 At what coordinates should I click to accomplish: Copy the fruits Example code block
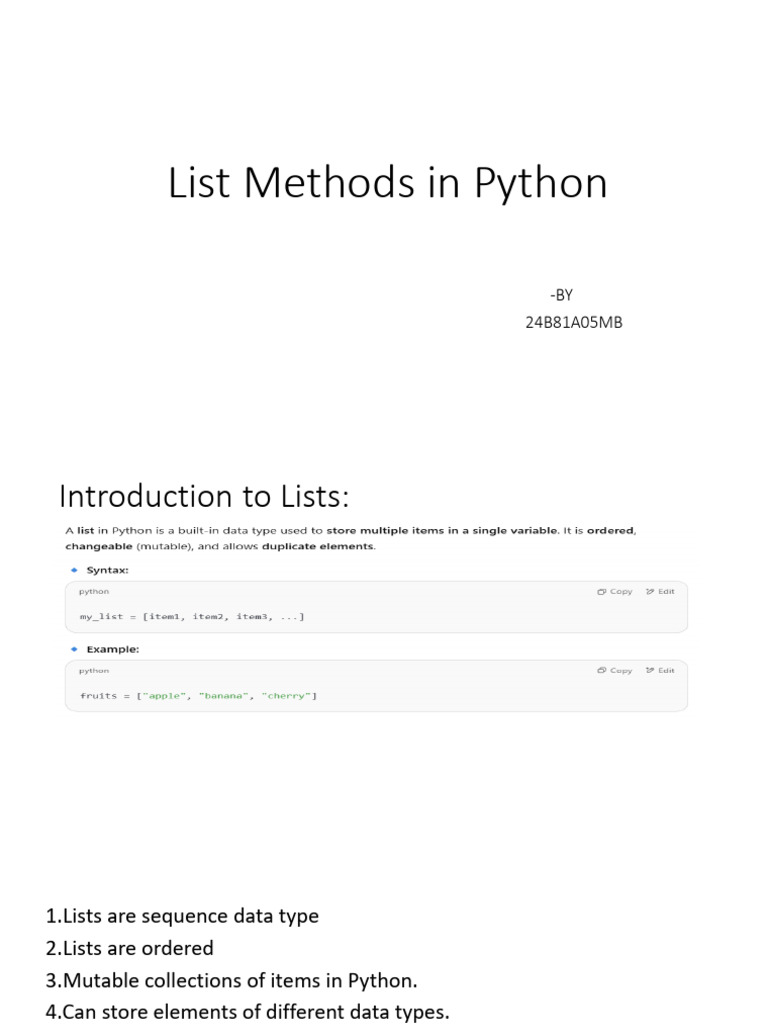[x=615, y=670]
